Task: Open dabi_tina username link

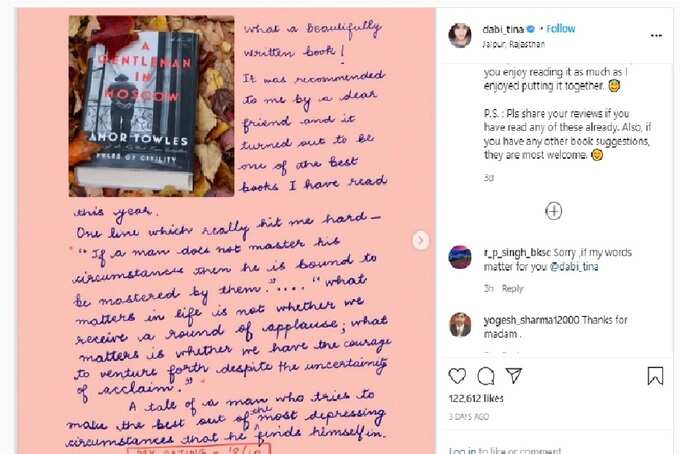Action: [x=503, y=29]
